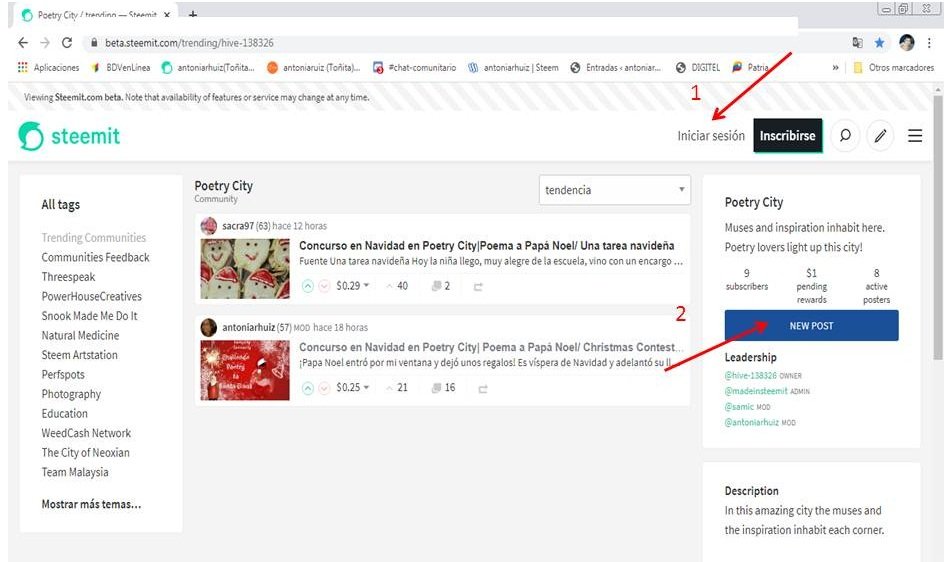Click the padlock site info icon
The width and height of the screenshot is (948, 562).
(x=94, y=43)
